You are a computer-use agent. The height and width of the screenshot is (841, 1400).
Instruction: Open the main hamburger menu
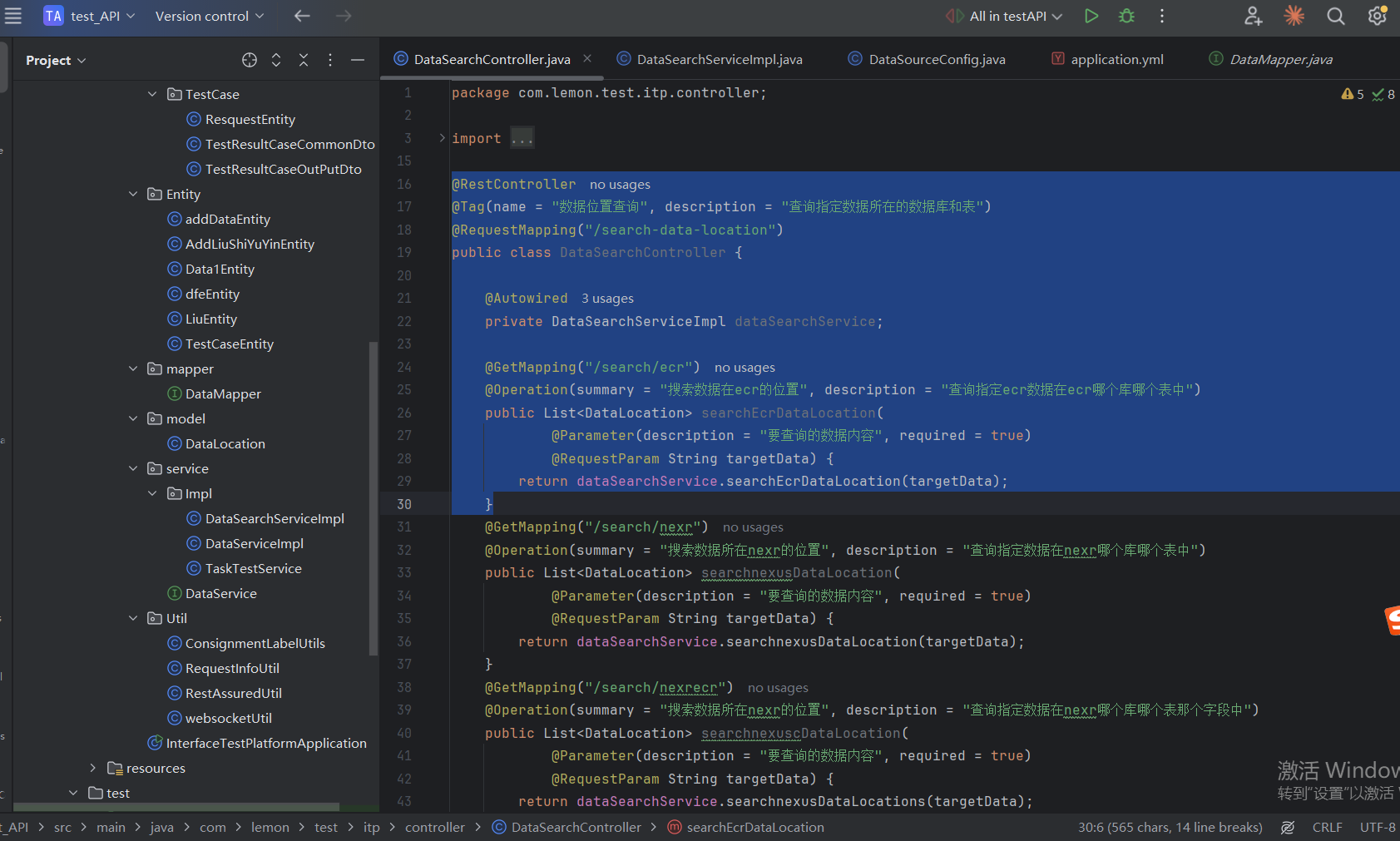point(13,16)
